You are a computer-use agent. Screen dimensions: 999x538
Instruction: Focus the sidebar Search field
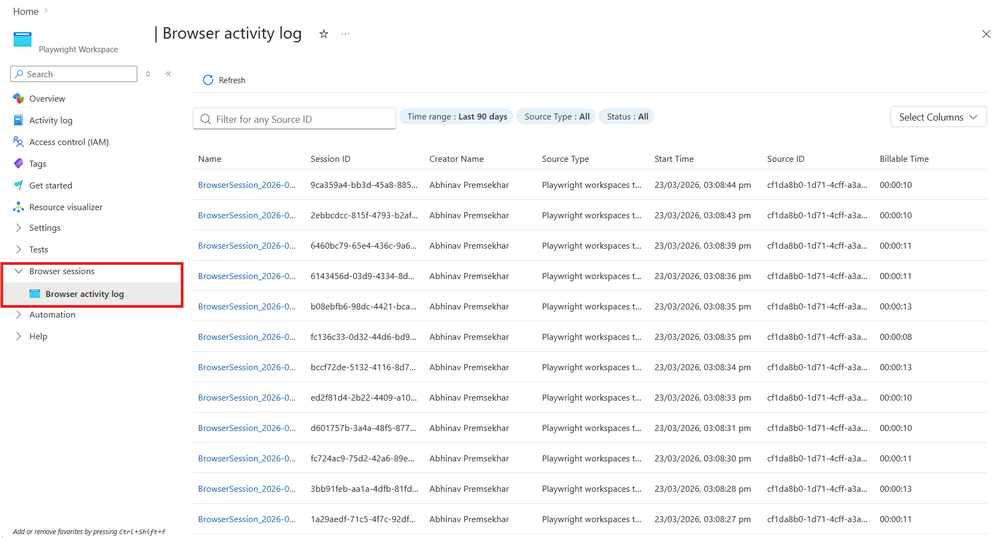point(74,74)
